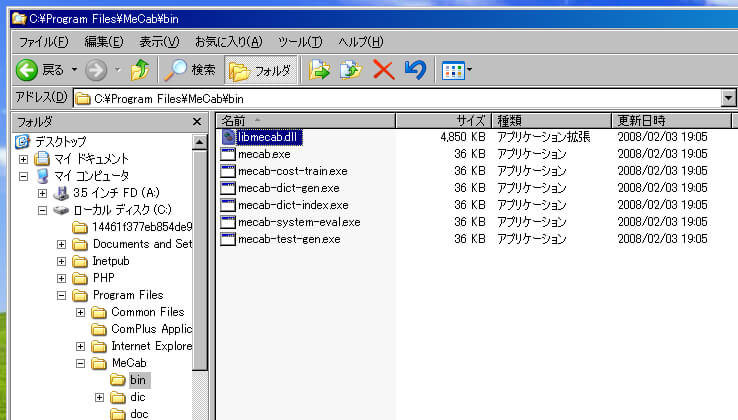Screen dimensions: 738x420
Task: Click the Copy To folder icon
Action: tap(350, 70)
